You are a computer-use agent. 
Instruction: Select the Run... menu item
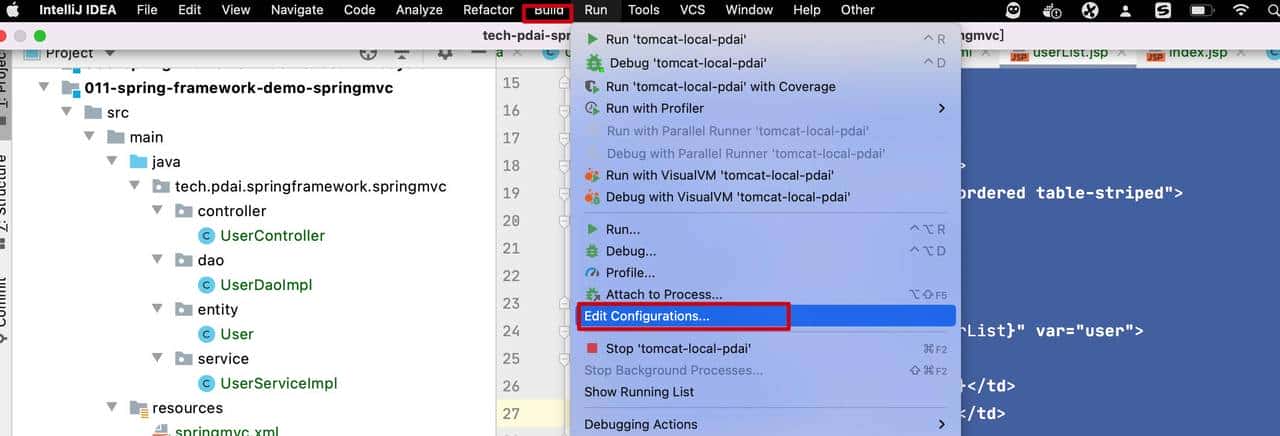tap(765, 229)
